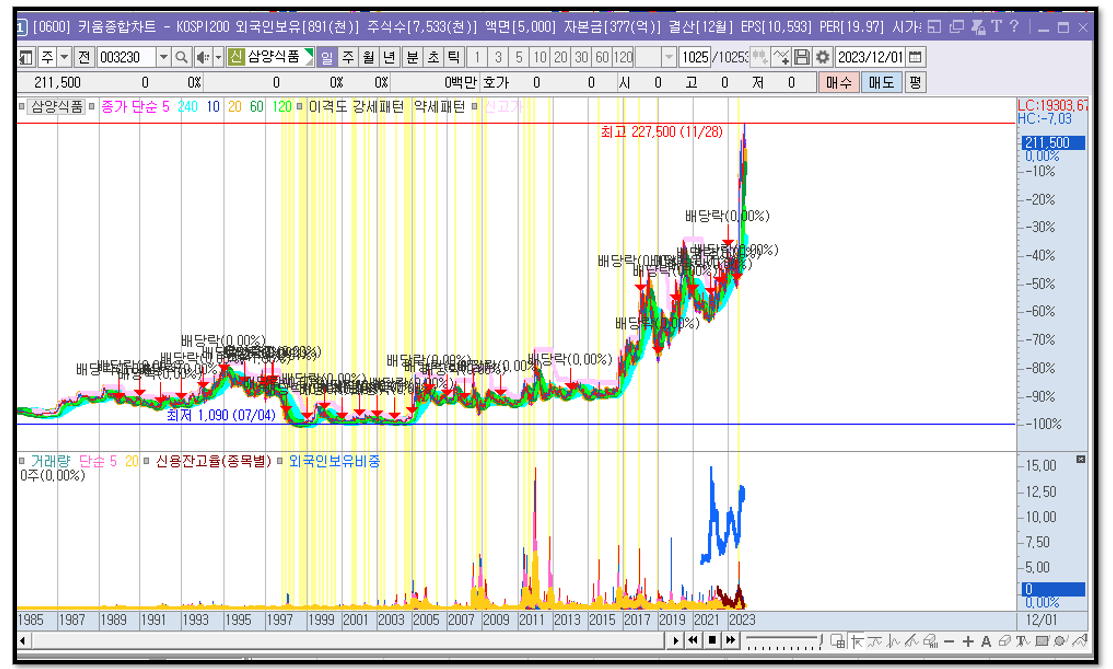Click the chart settings gear icon
Screen dimensions: 1113x669
(822, 57)
